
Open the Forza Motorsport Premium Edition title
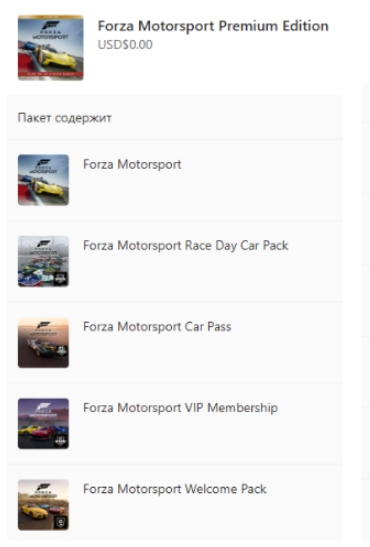pos(213,26)
